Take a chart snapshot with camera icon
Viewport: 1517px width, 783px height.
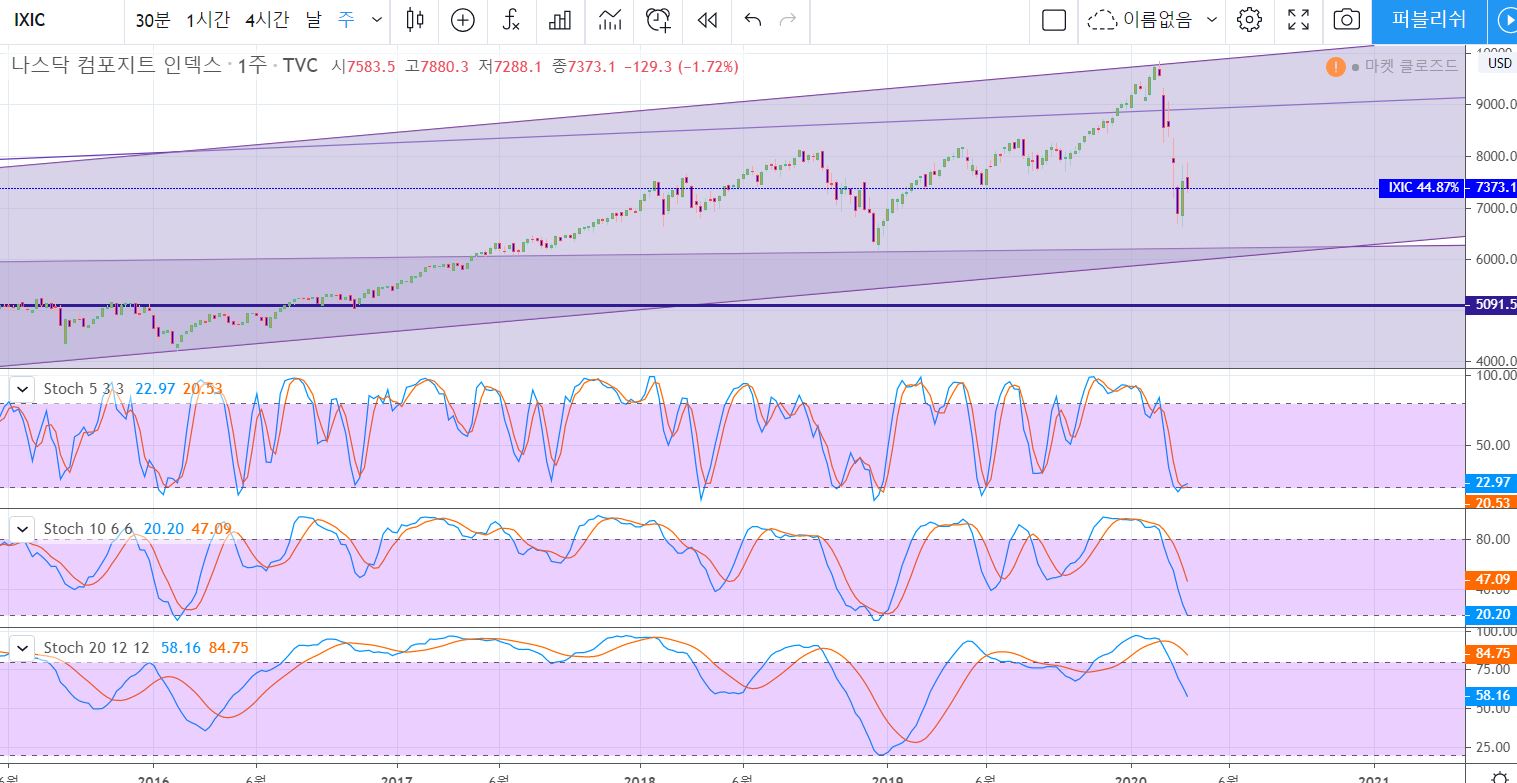1347,19
